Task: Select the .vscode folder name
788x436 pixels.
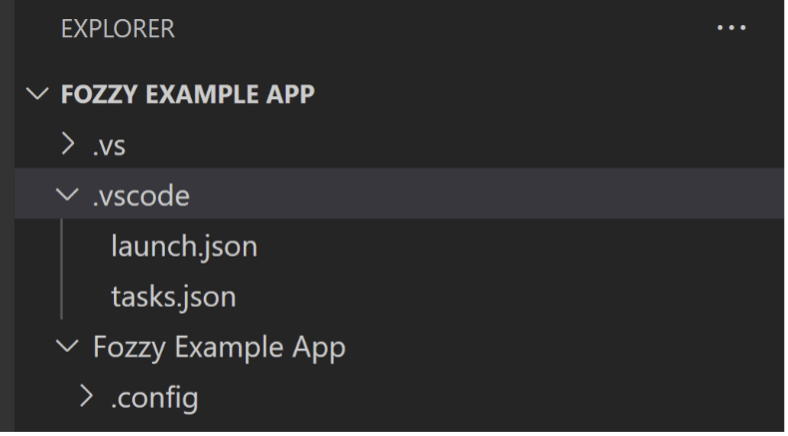Action: click(141, 195)
